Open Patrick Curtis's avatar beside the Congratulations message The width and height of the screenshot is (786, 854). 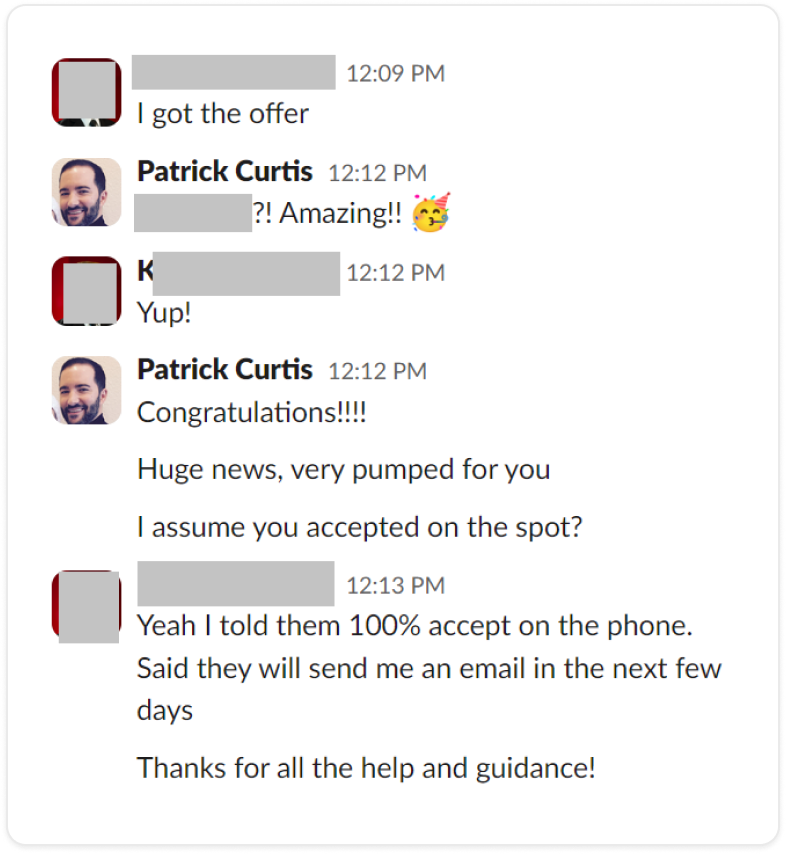(x=86, y=390)
